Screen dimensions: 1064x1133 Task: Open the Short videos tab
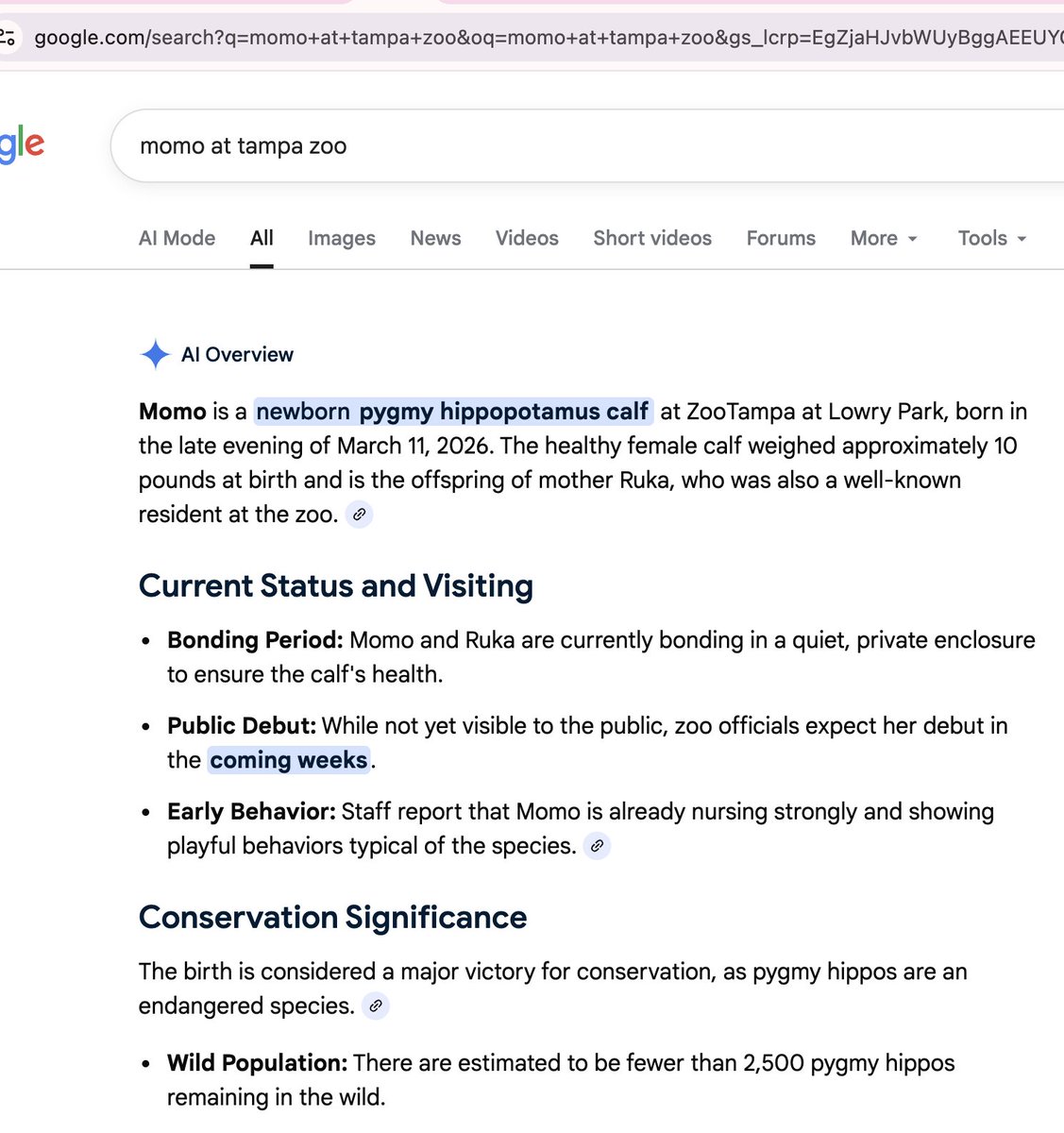[652, 239]
